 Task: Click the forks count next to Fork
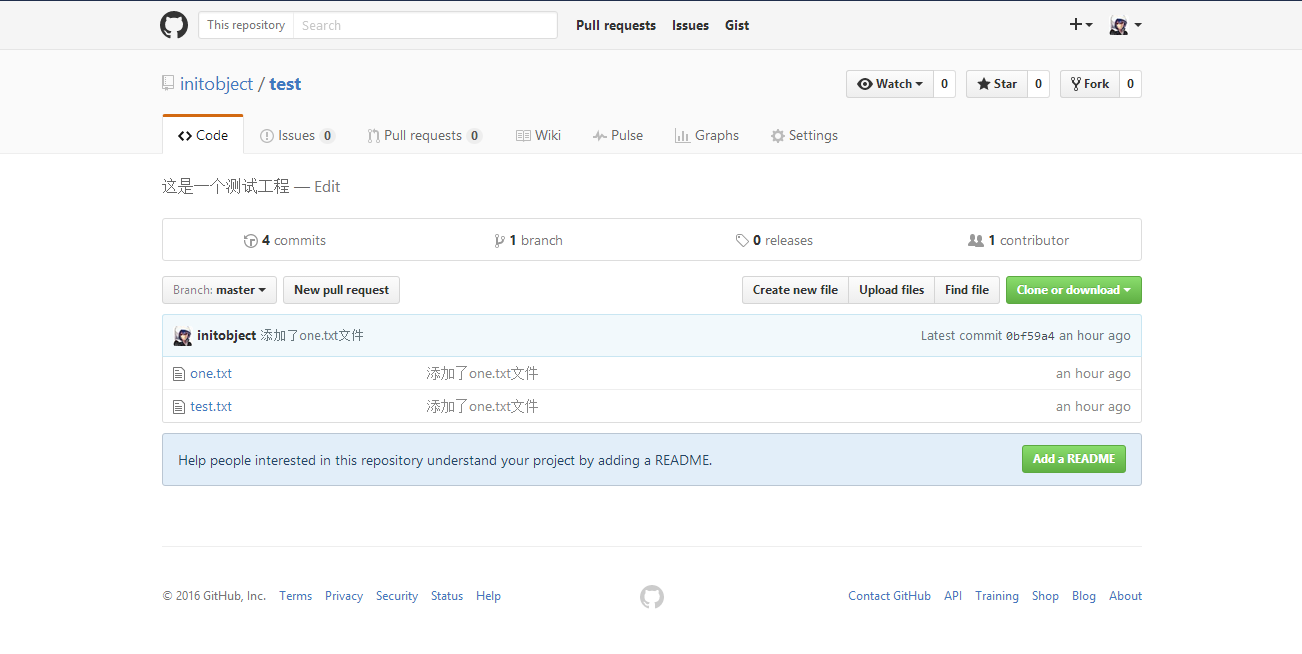tap(1130, 84)
